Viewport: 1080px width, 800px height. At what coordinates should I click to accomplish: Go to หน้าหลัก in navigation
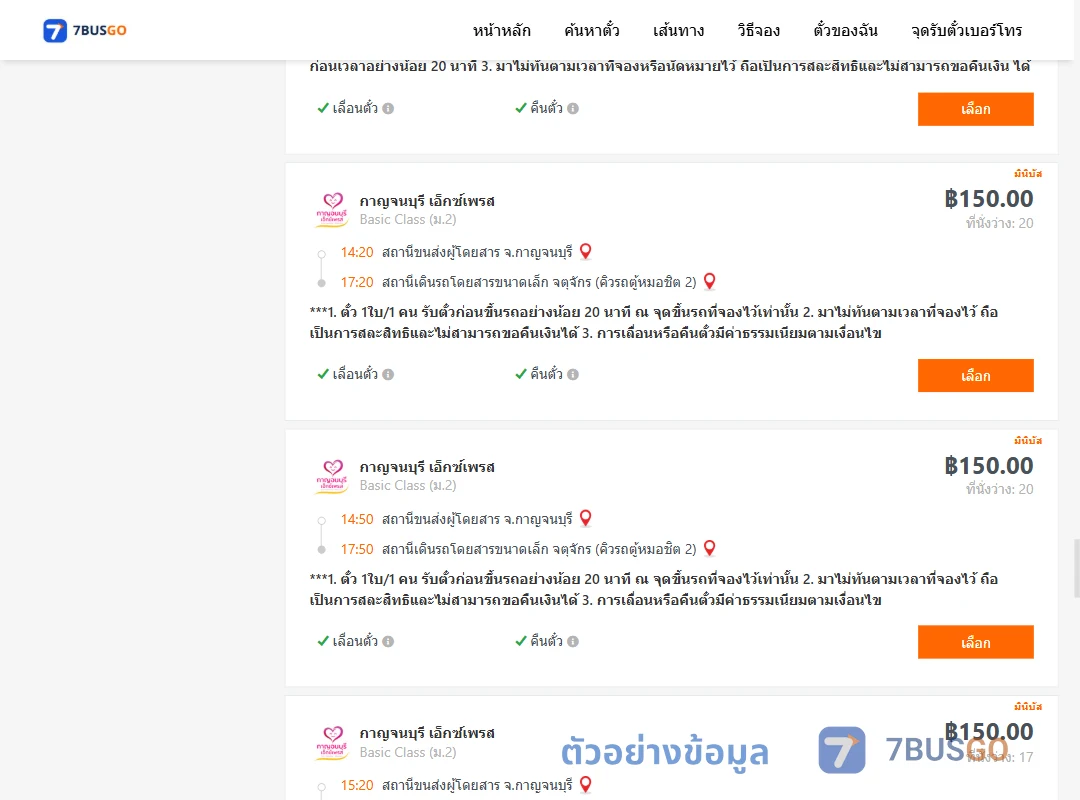[x=501, y=30]
